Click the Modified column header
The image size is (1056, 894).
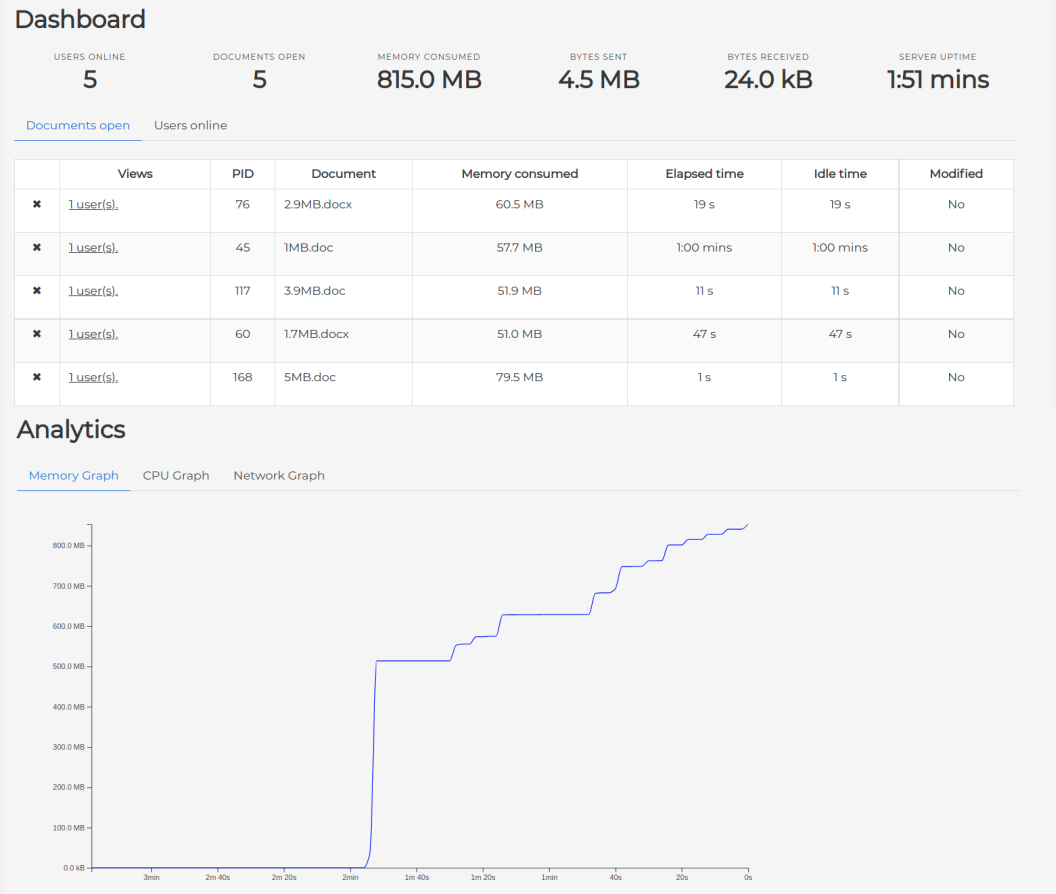pos(956,174)
